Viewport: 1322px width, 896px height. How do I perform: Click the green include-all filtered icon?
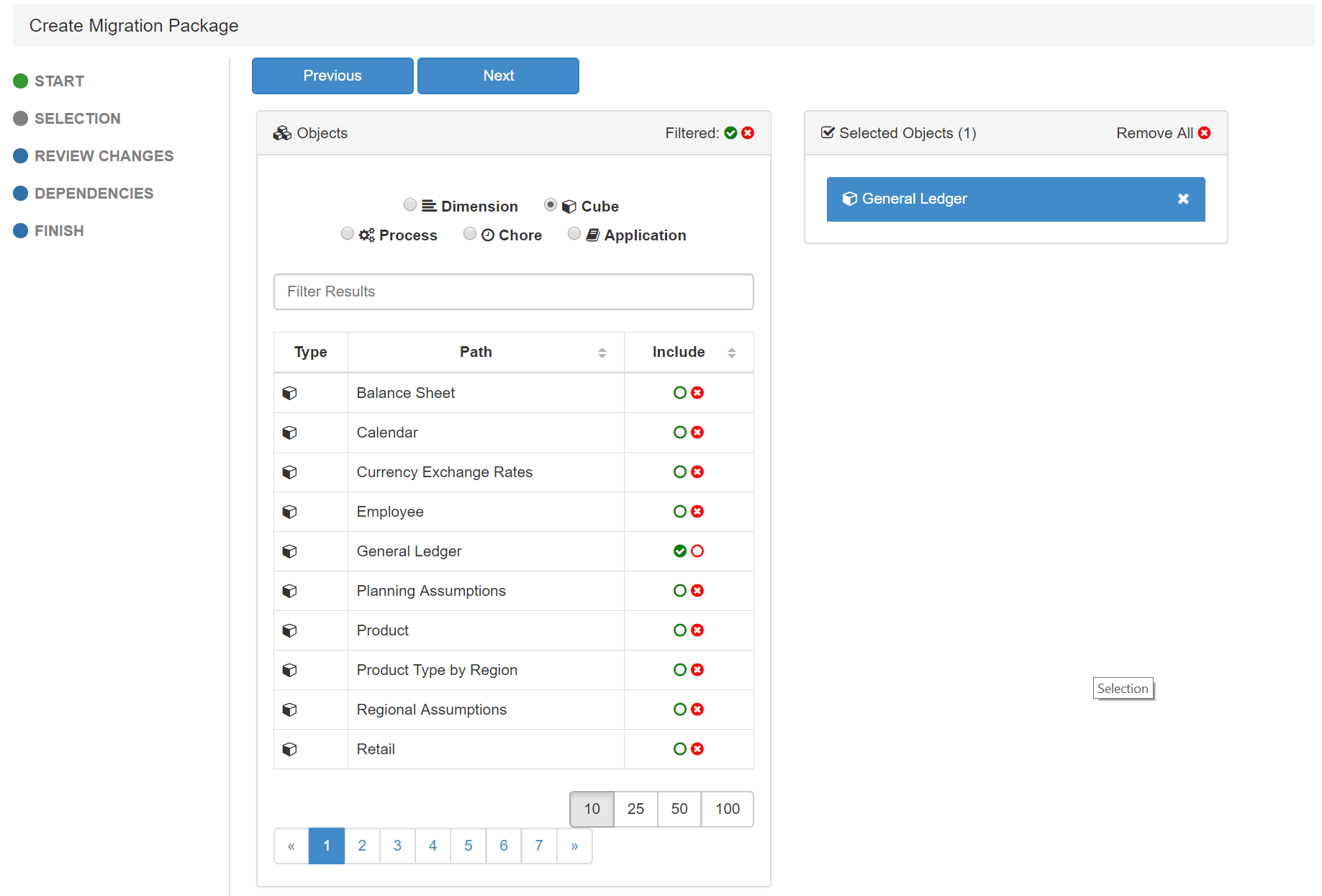pos(730,133)
